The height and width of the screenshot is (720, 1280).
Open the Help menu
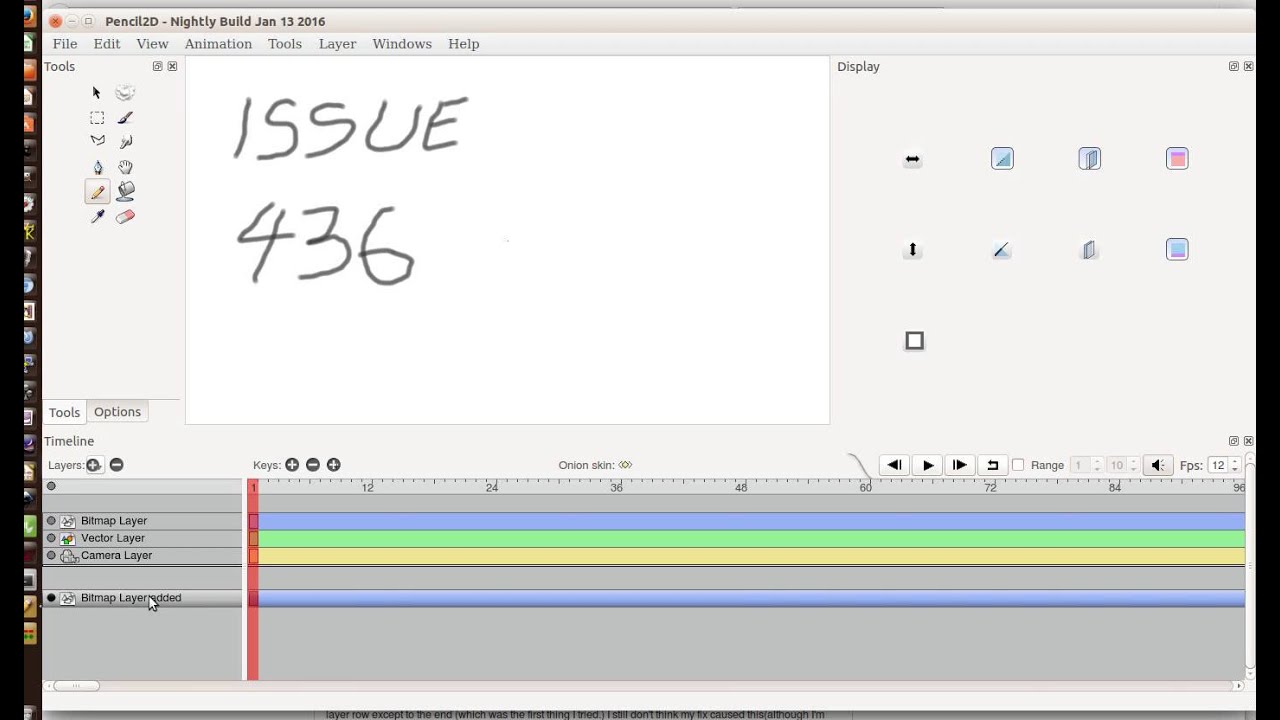pos(463,44)
